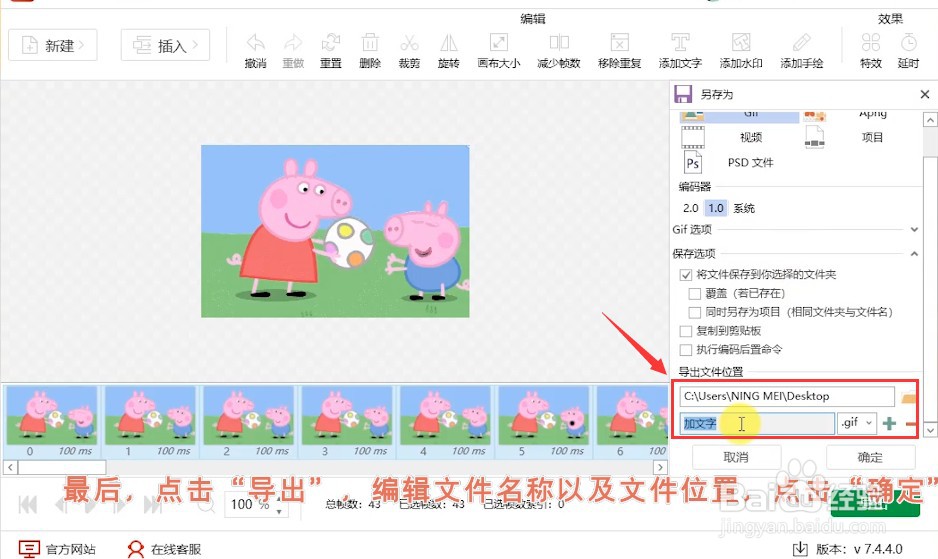Viewport: 938px width, 559px height.
Task: Collapse the 保存选项 section
Action: 914,254
